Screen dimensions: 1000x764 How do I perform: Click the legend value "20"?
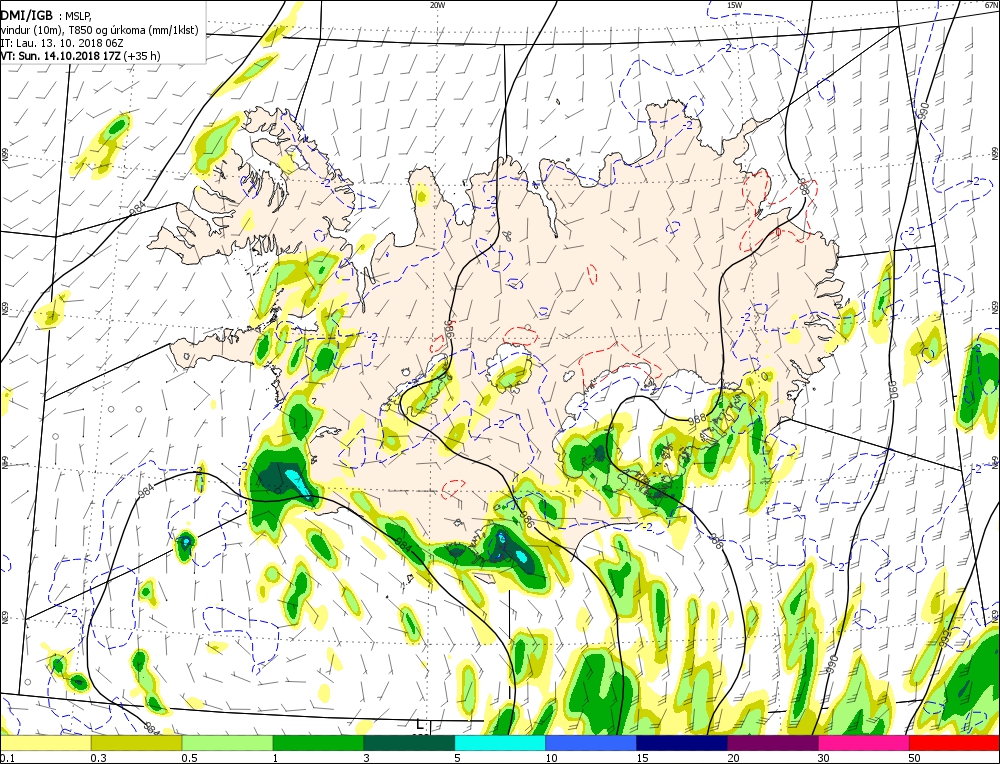[733, 758]
